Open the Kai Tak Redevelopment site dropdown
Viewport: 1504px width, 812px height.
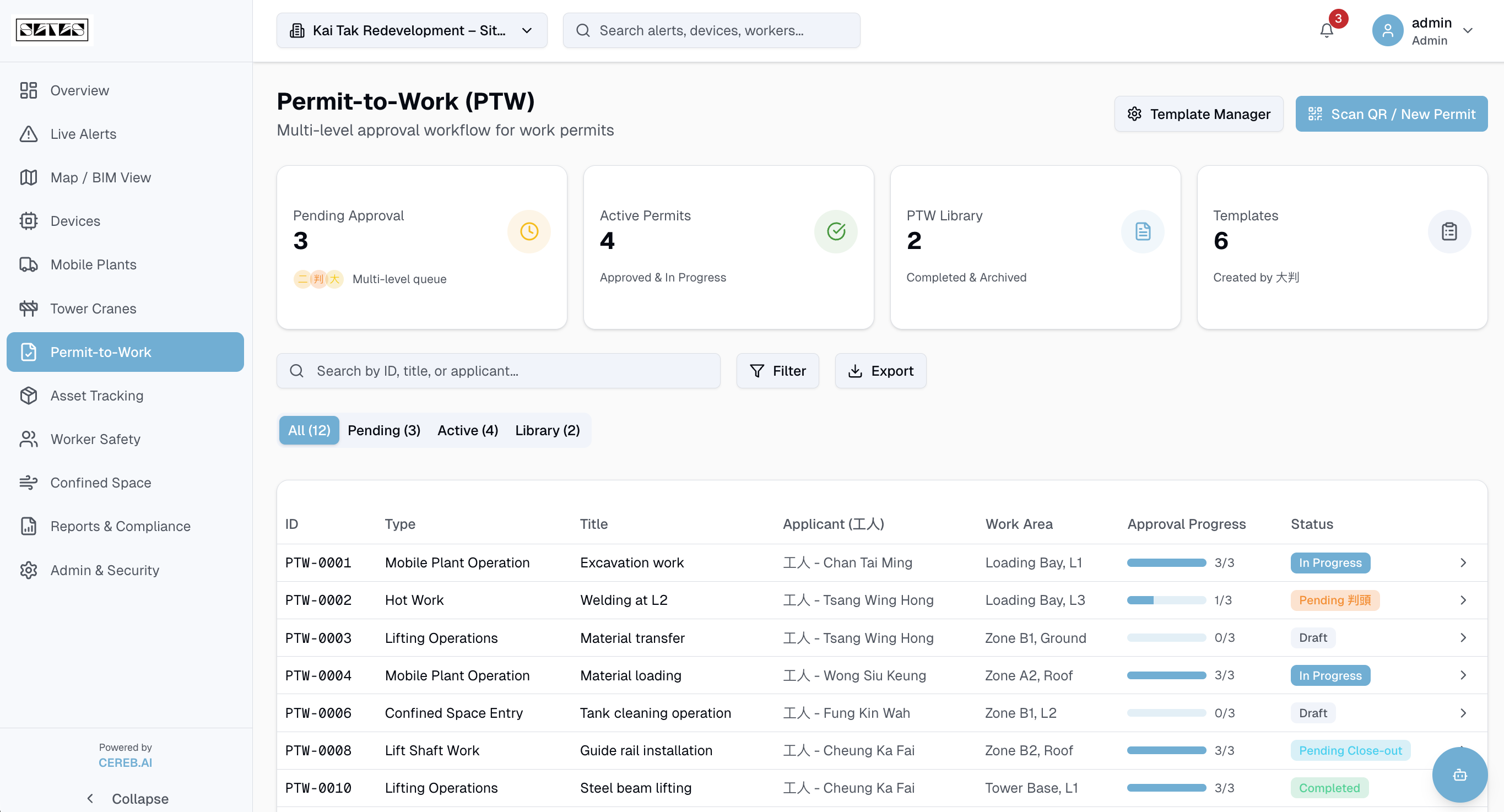[x=412, y=30]
